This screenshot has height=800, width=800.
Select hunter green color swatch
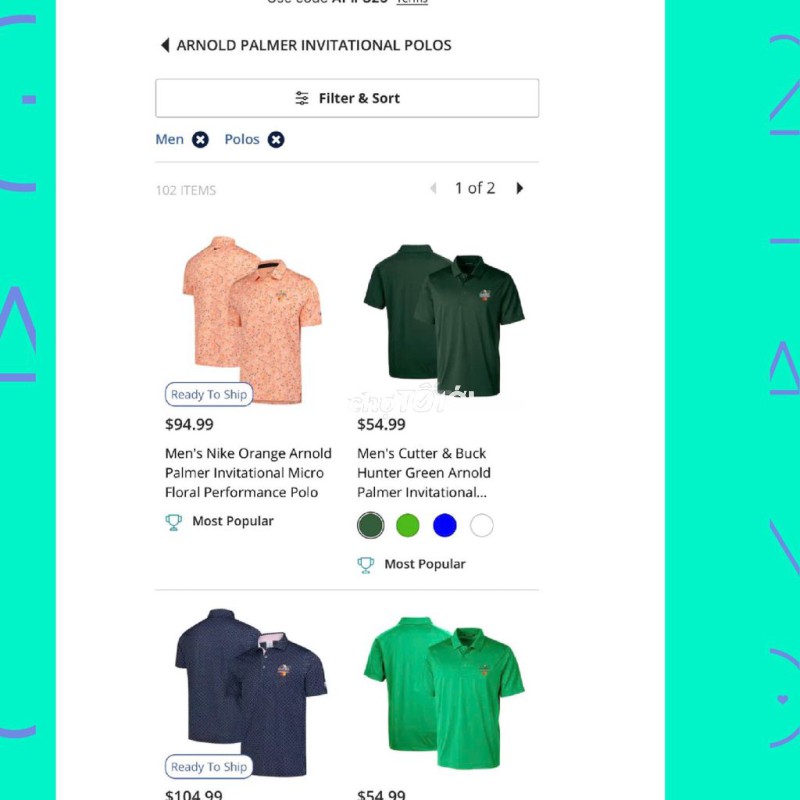pyautogui.click(x=370, y=525)
